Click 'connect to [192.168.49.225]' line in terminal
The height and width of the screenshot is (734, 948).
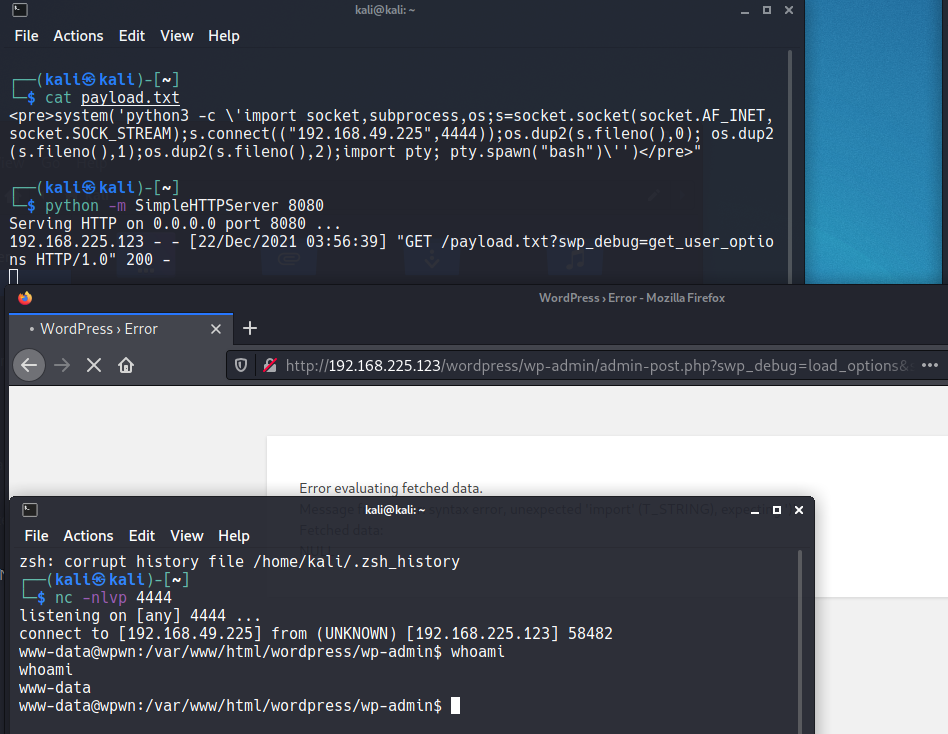pos(316,634)
